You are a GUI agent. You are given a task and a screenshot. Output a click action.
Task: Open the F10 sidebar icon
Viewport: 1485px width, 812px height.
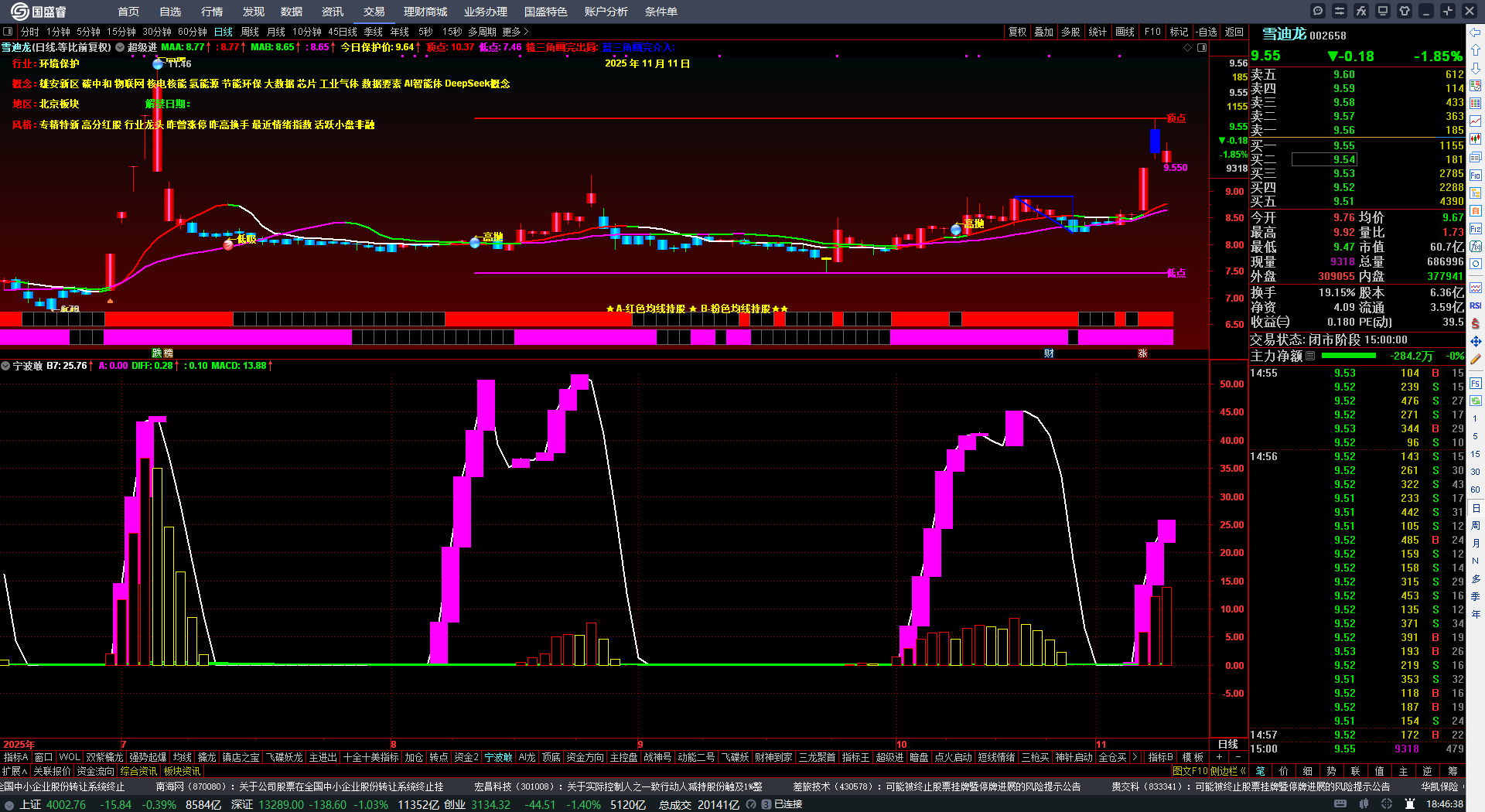click(1476, 176)
